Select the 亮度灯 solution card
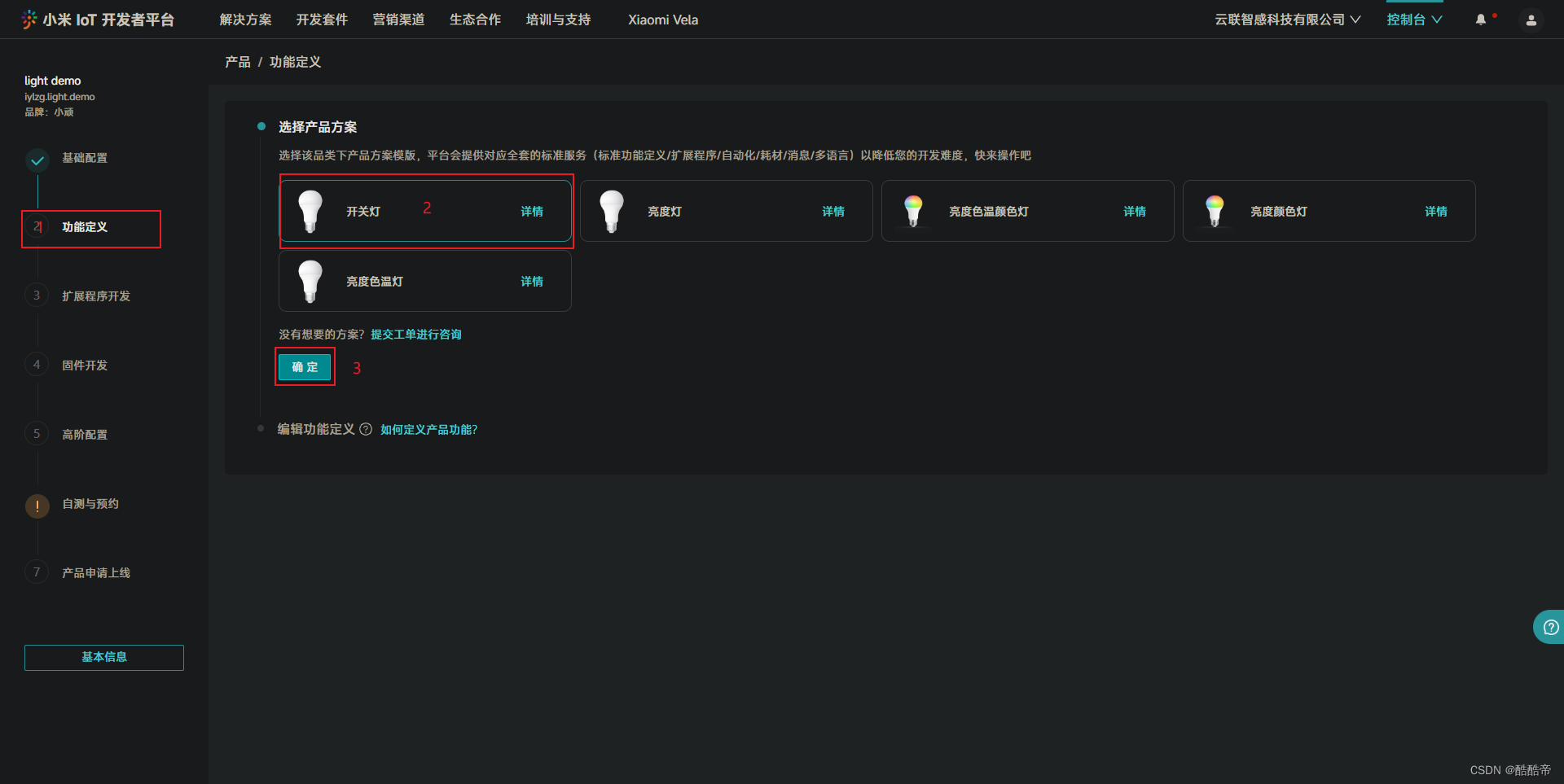Screen dimensions: 1564x784 click(727, 211)
